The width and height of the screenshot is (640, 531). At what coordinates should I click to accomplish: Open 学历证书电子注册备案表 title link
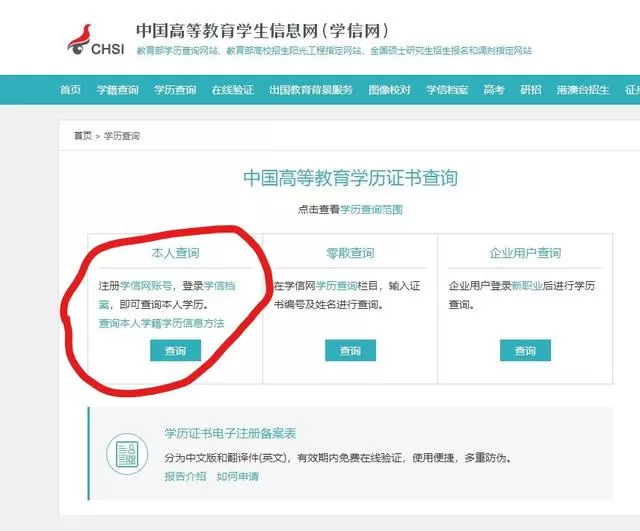point(230,433)
